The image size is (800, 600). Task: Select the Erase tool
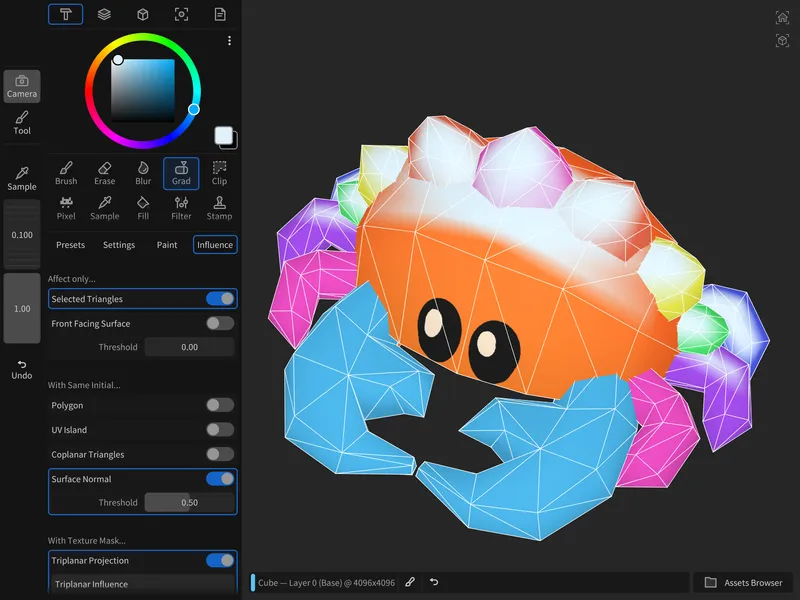click(x=104, y=173)
